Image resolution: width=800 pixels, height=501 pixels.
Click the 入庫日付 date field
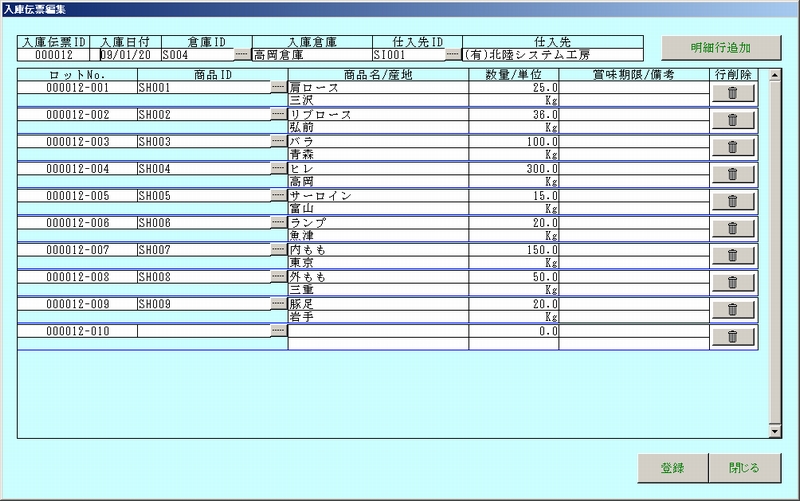(124, 55)
